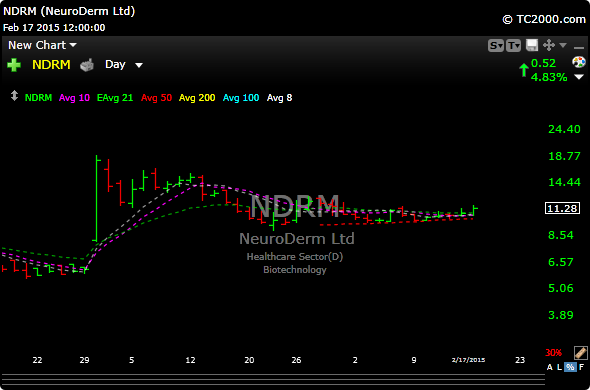Open the color palette icon
This screenshot has height=390, width=590.
point(579,62)
